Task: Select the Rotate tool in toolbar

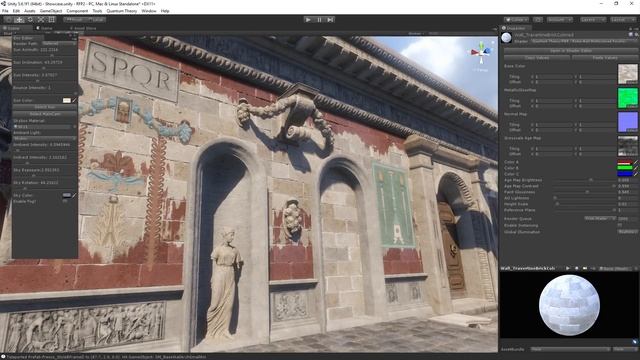Action: tap(30, 20)
